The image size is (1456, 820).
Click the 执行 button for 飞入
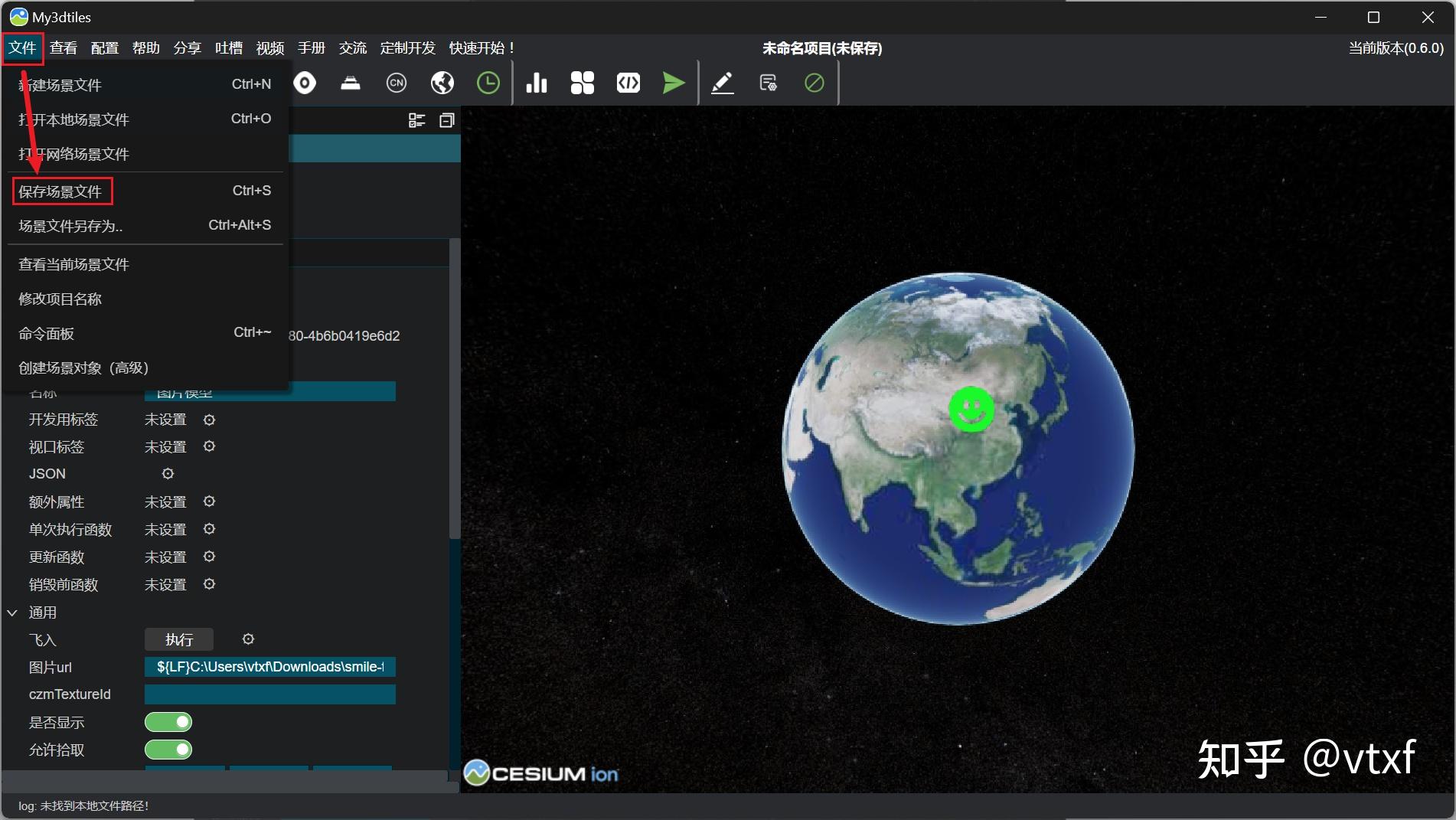coord(179,639)
